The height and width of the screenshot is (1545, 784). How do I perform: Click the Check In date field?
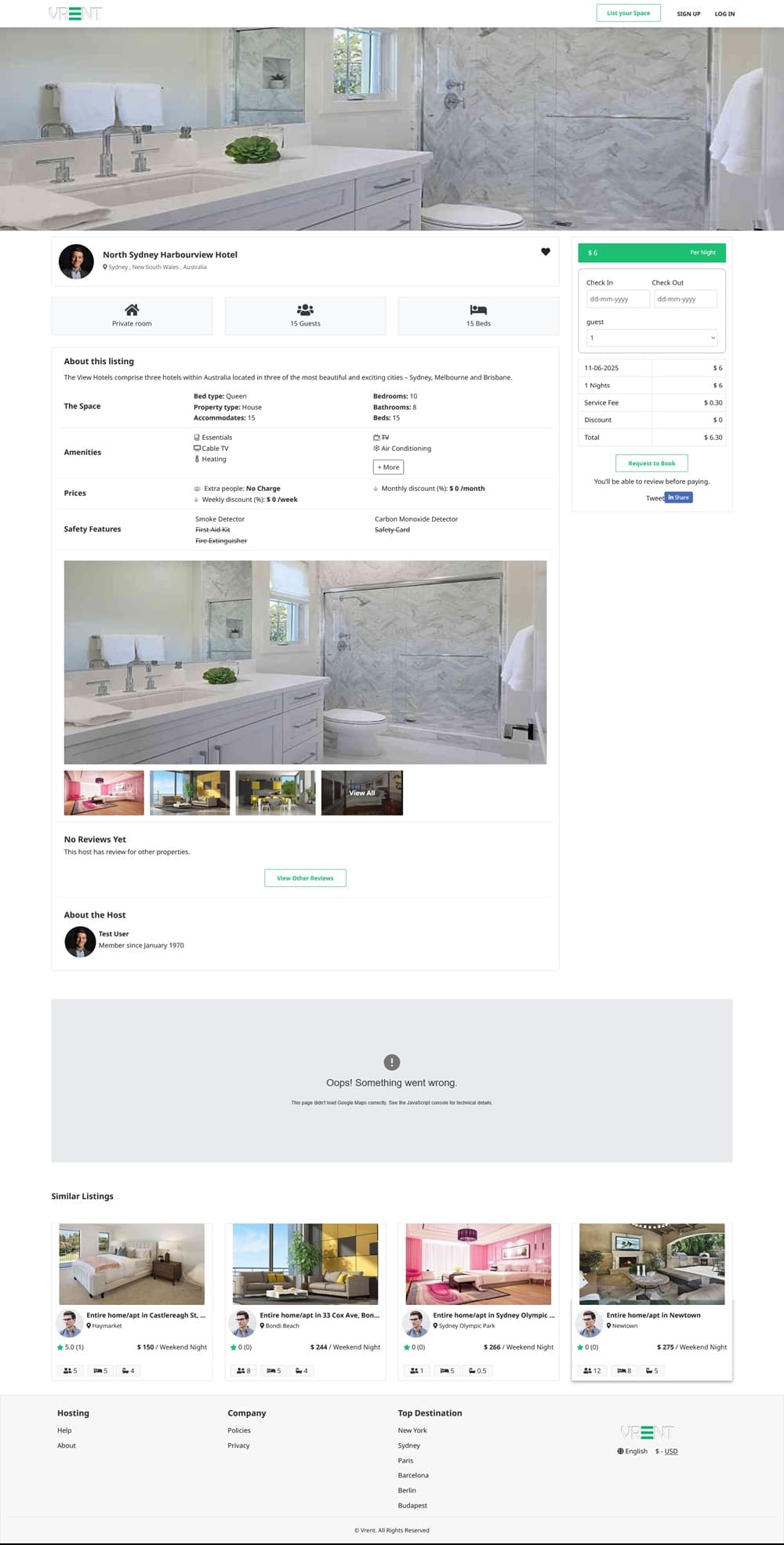click(618, 299)
